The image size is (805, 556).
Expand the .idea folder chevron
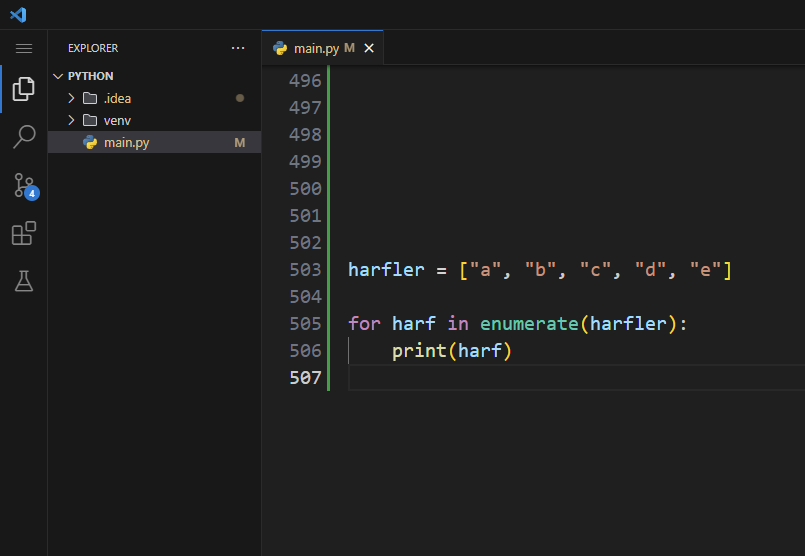(x=71, y=98)
